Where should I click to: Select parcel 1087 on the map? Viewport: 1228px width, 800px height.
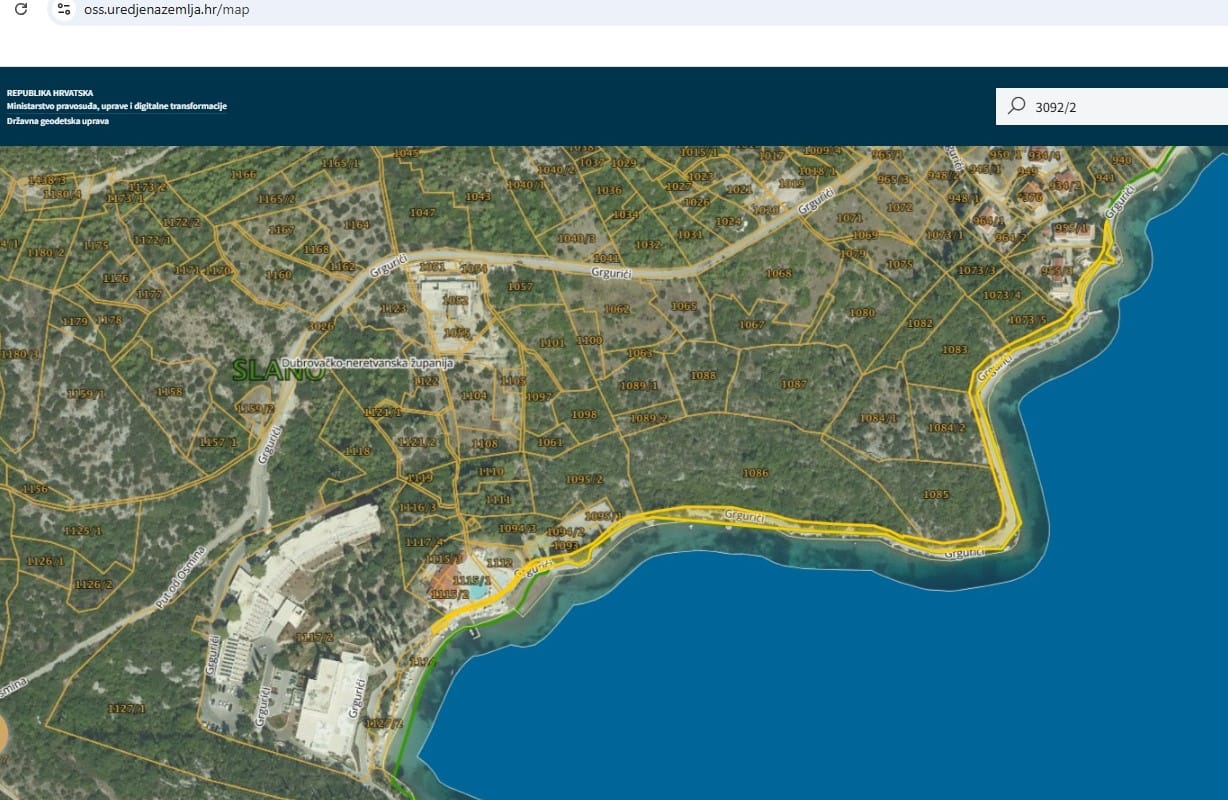tap(794, 384)
